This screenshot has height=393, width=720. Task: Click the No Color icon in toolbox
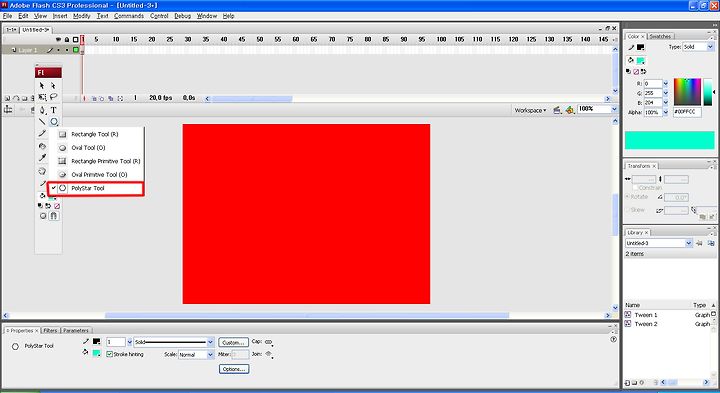point(57,206)
